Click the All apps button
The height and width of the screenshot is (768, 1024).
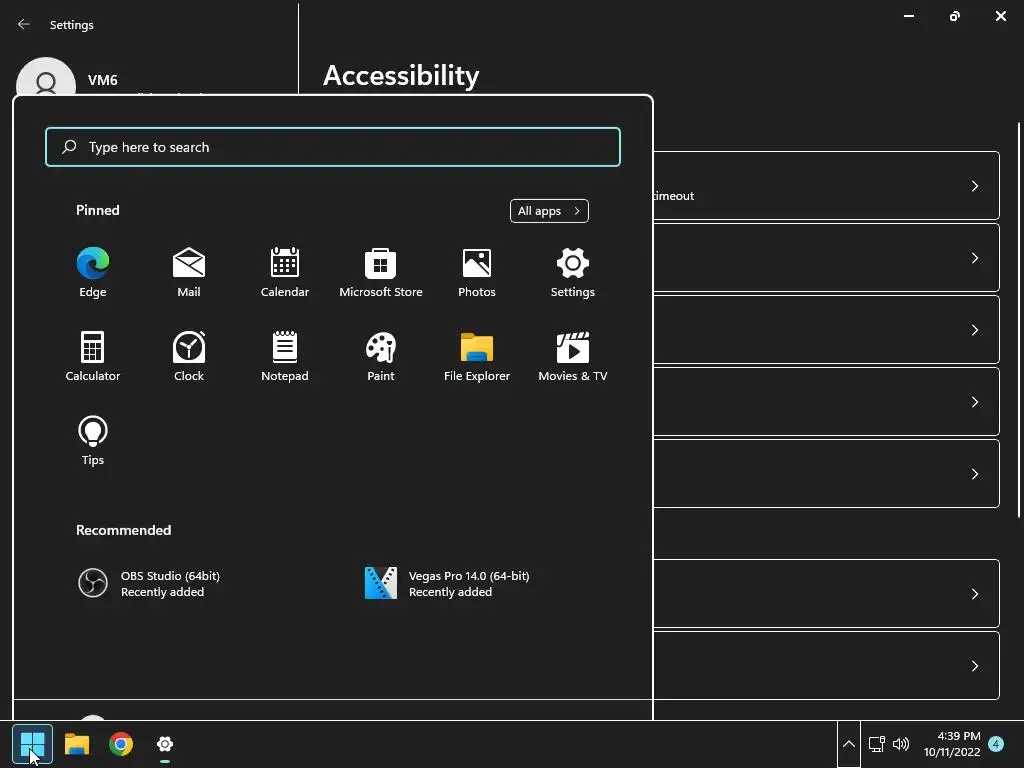coord(549,211)
